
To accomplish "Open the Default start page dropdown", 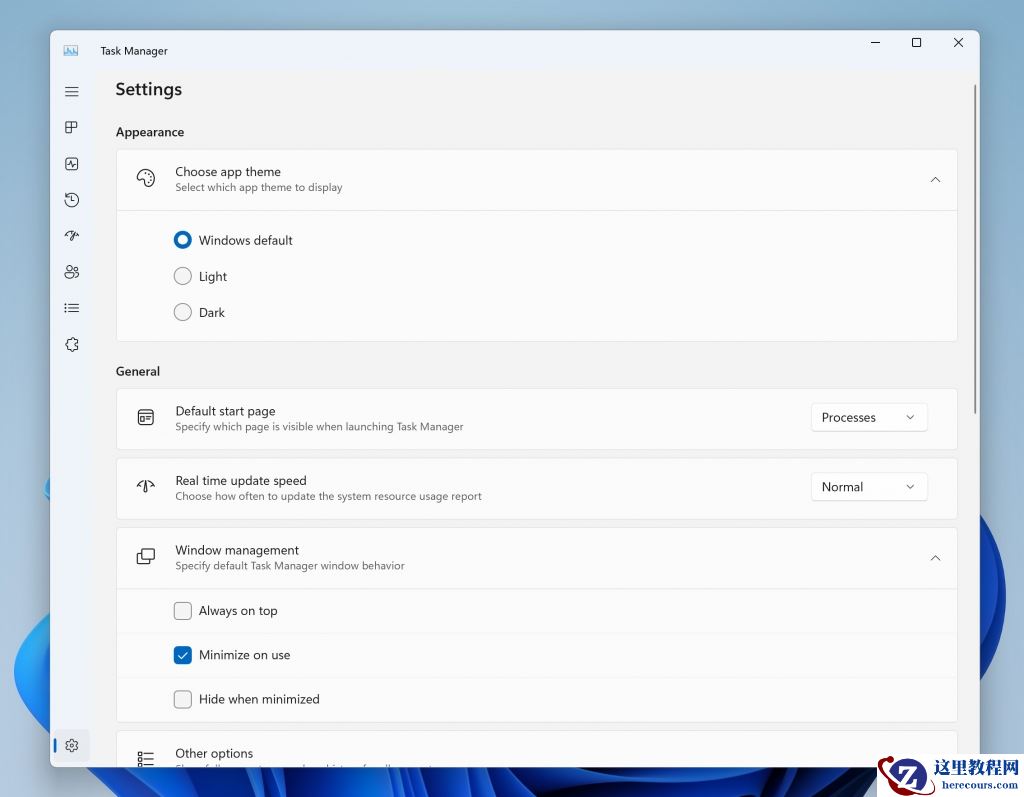I will coord(868,417).
